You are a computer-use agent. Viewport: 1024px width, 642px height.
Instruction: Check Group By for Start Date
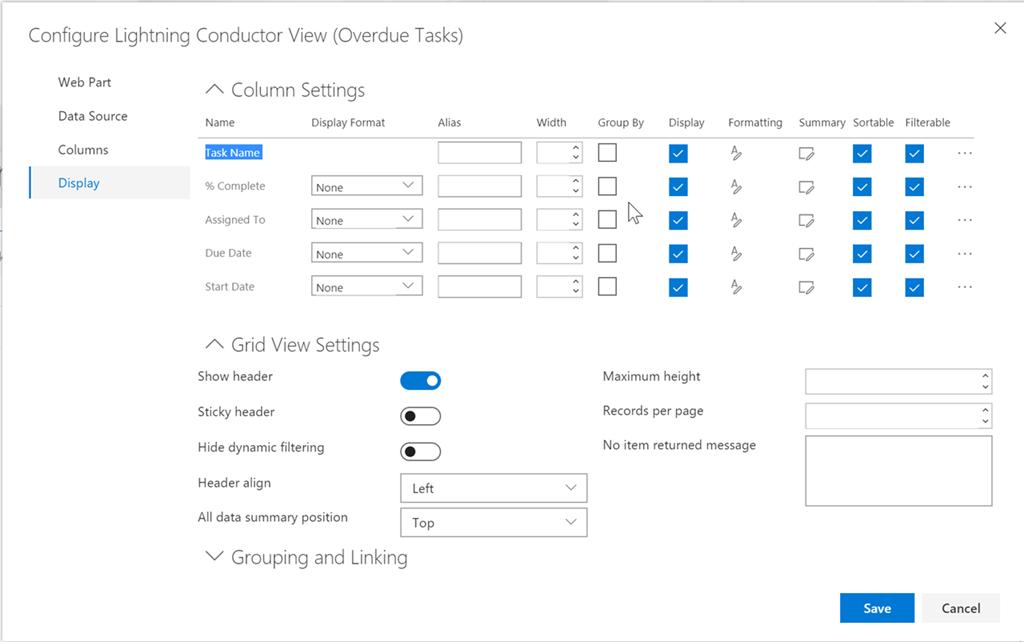coord(607,286)
